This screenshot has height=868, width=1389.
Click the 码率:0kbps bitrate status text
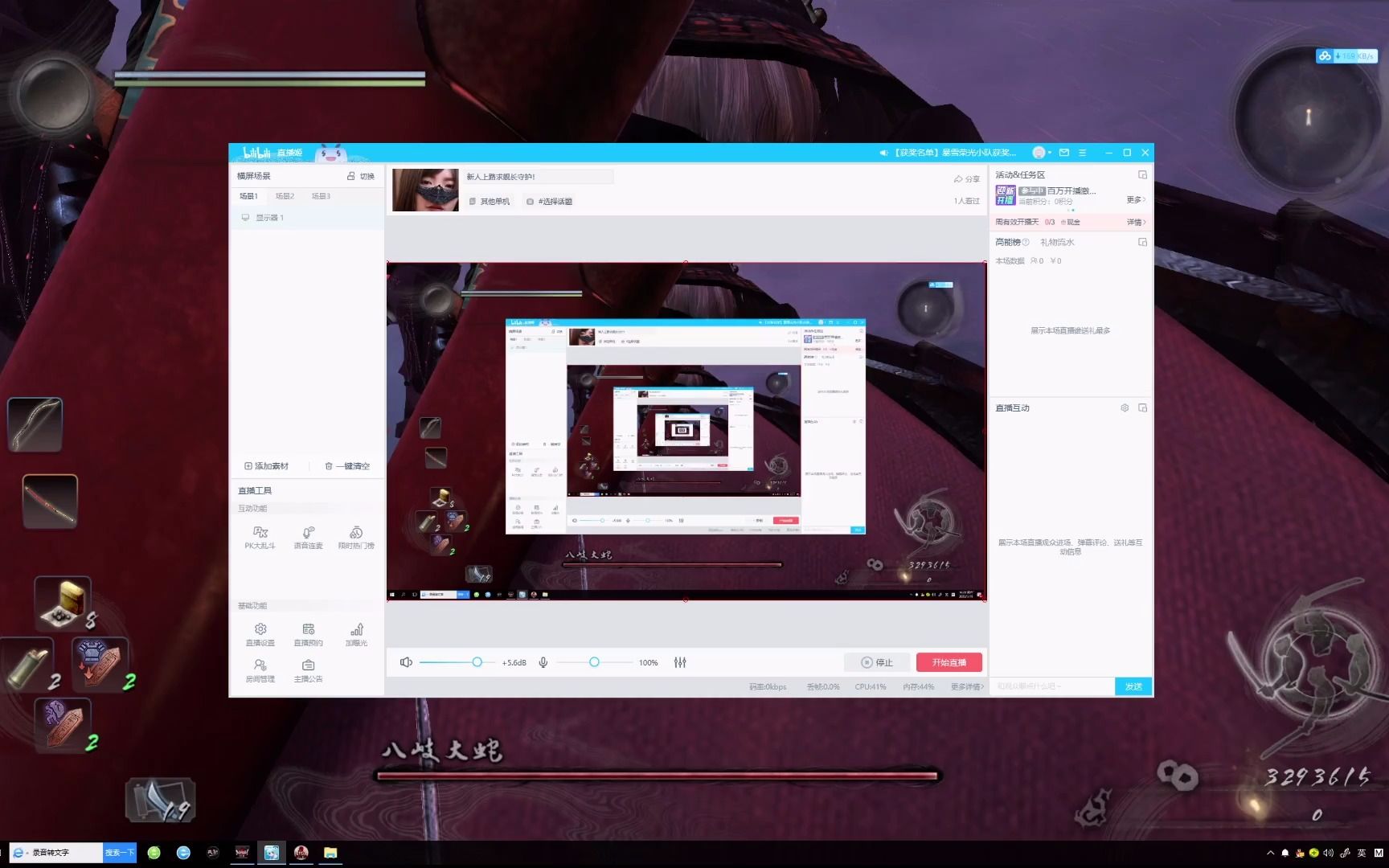(768, 686)
